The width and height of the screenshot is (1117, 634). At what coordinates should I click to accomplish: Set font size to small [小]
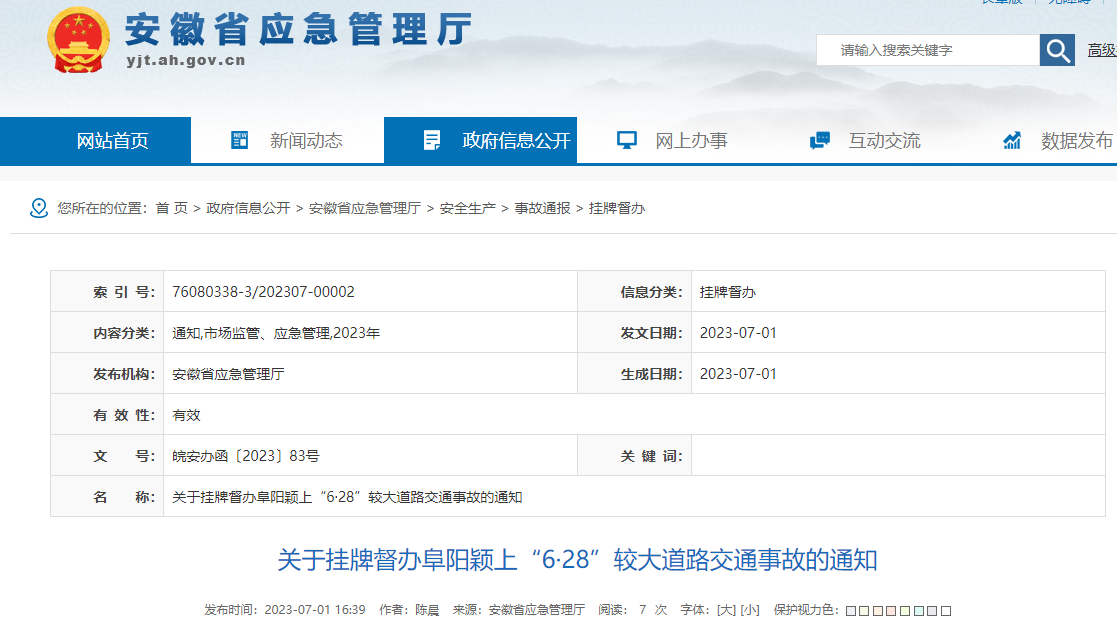[x=750, y=610]
